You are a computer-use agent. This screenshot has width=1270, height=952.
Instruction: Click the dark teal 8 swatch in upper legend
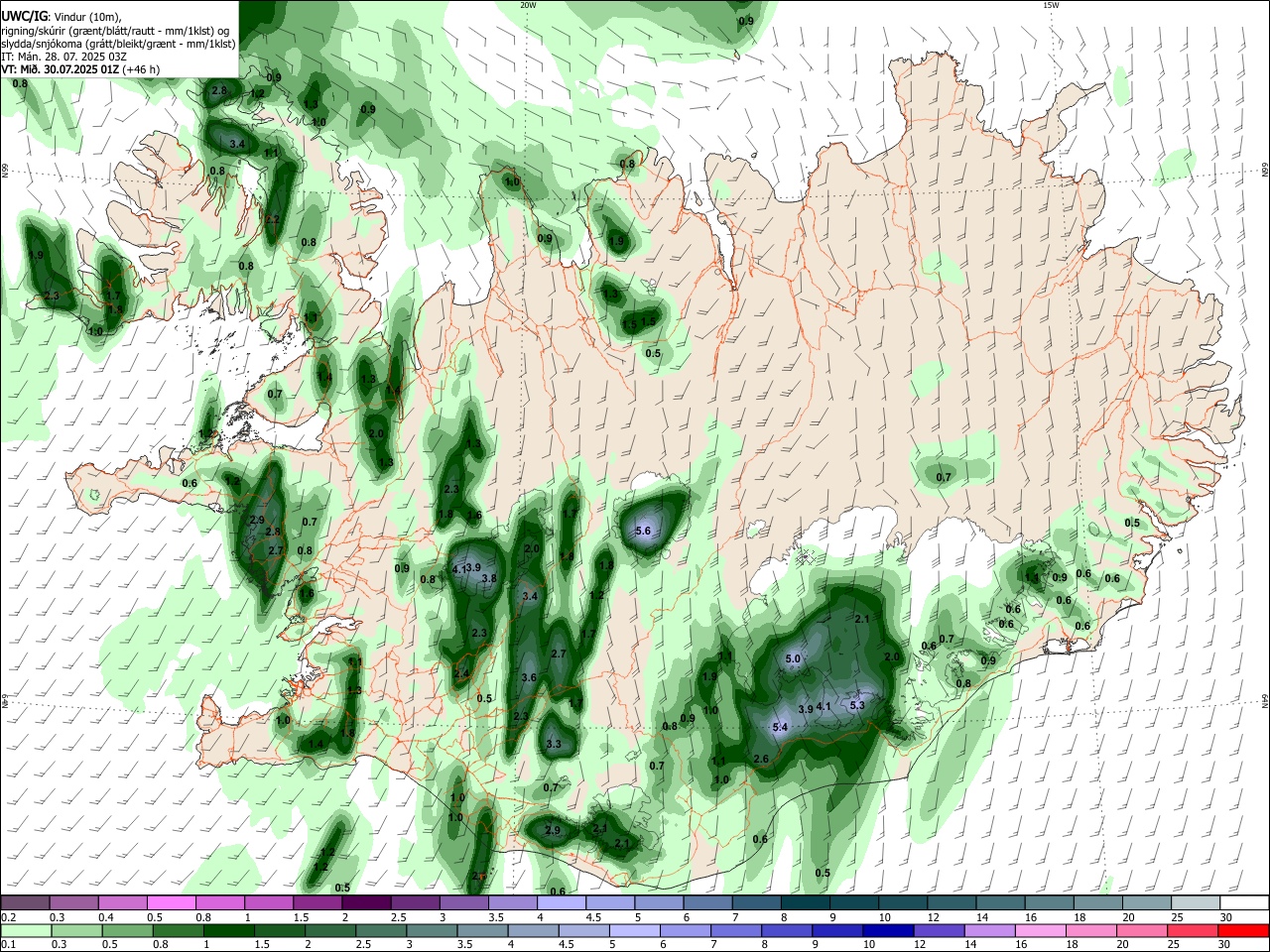806,903
